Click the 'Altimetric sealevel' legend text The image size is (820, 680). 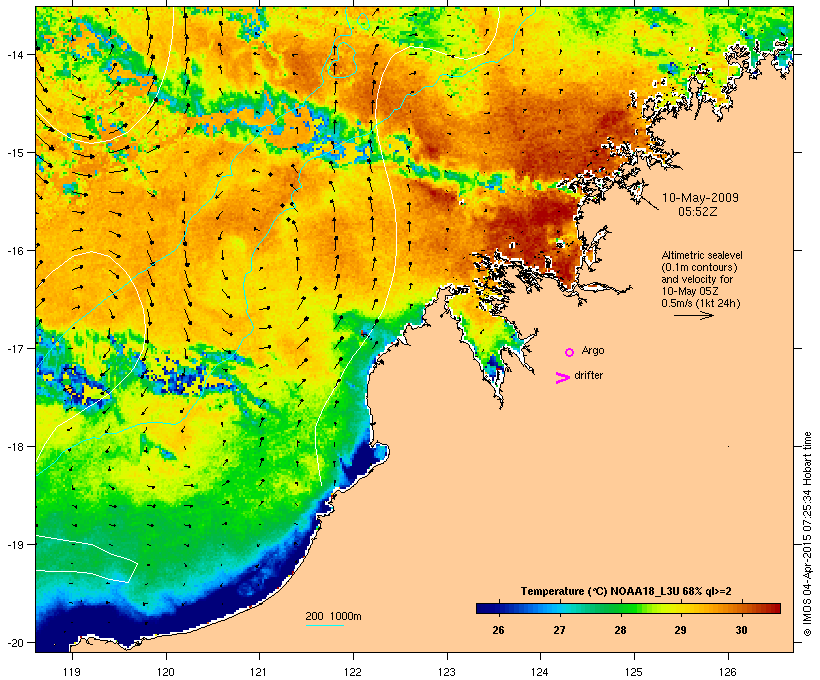pos(702,255)
